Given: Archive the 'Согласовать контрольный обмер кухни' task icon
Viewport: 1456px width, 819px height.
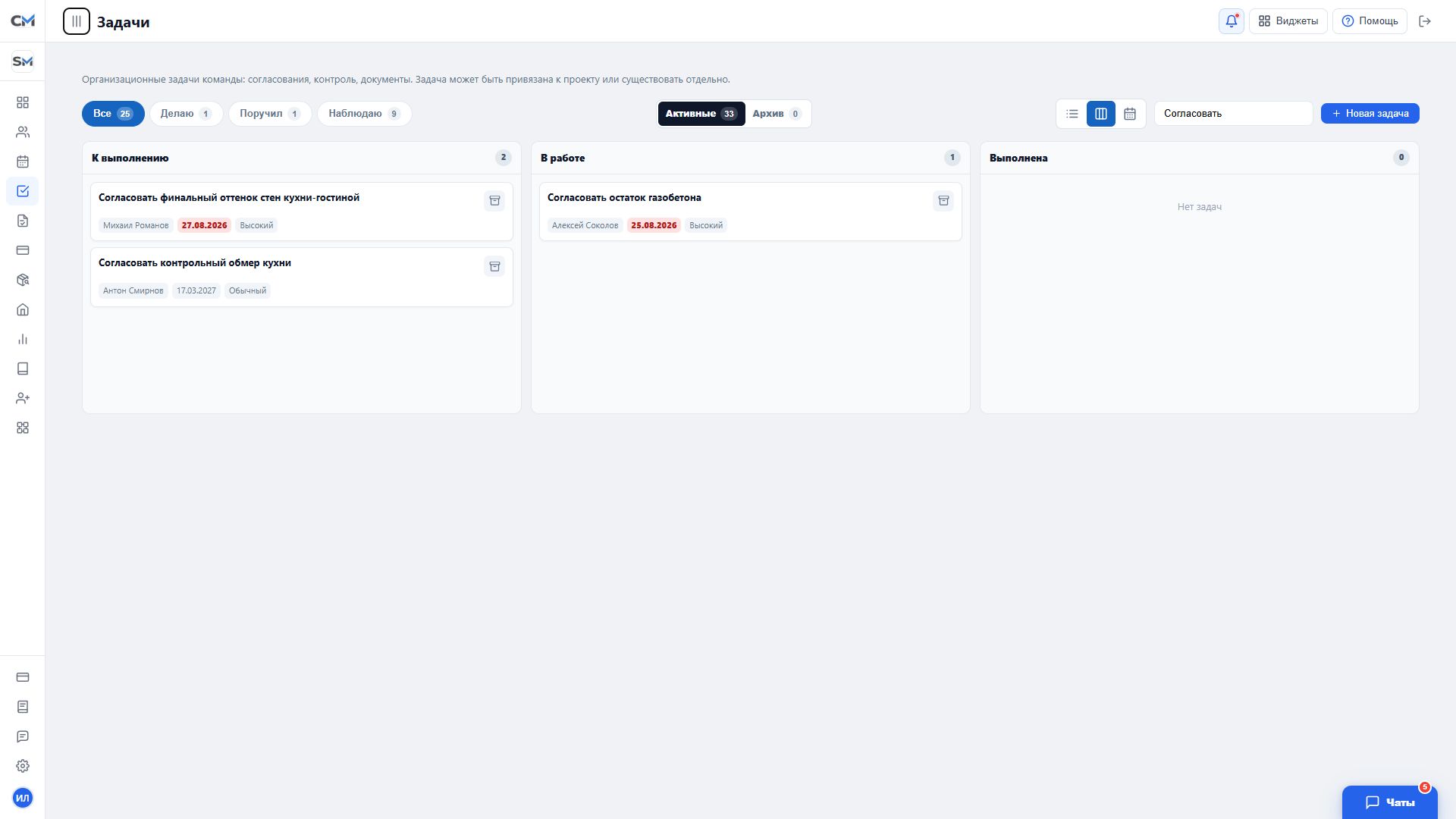Looking at the screenshot, I should click(x=494, y=266).
